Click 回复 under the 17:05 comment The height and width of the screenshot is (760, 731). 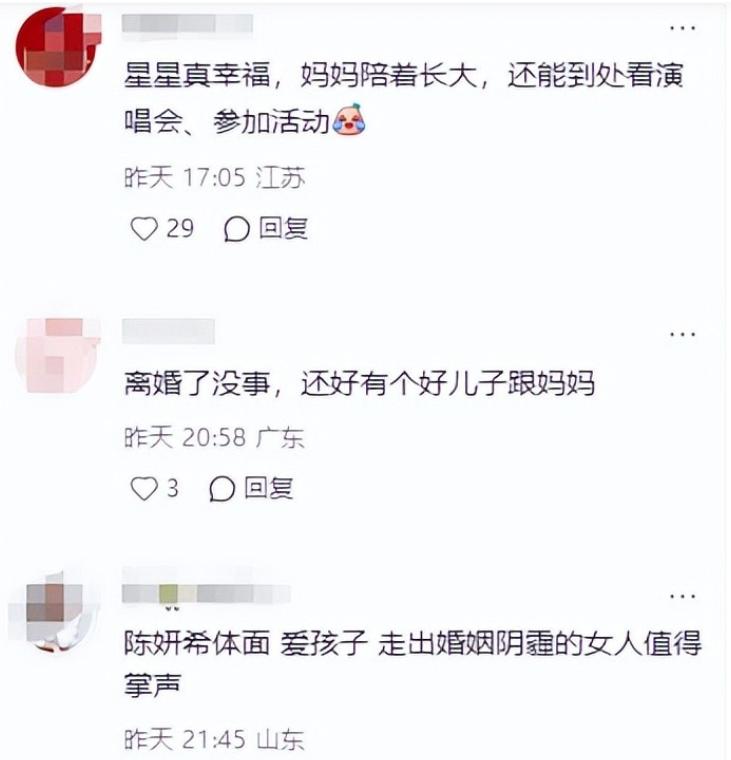[x=283, y=228]
